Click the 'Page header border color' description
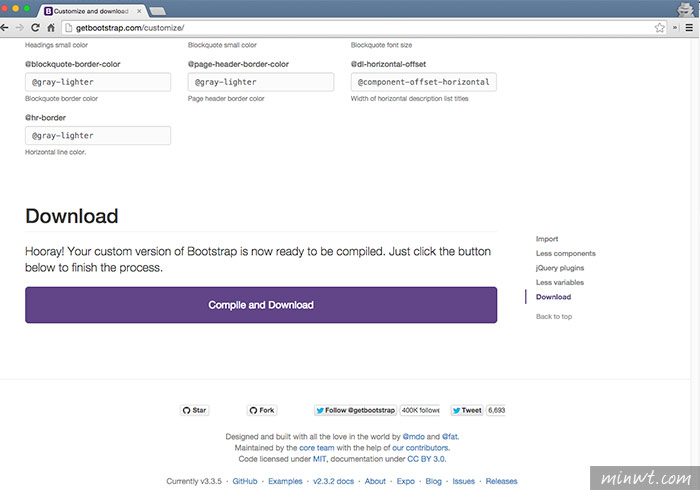Viewport: 700px width, 490px height. coord(226,99)
